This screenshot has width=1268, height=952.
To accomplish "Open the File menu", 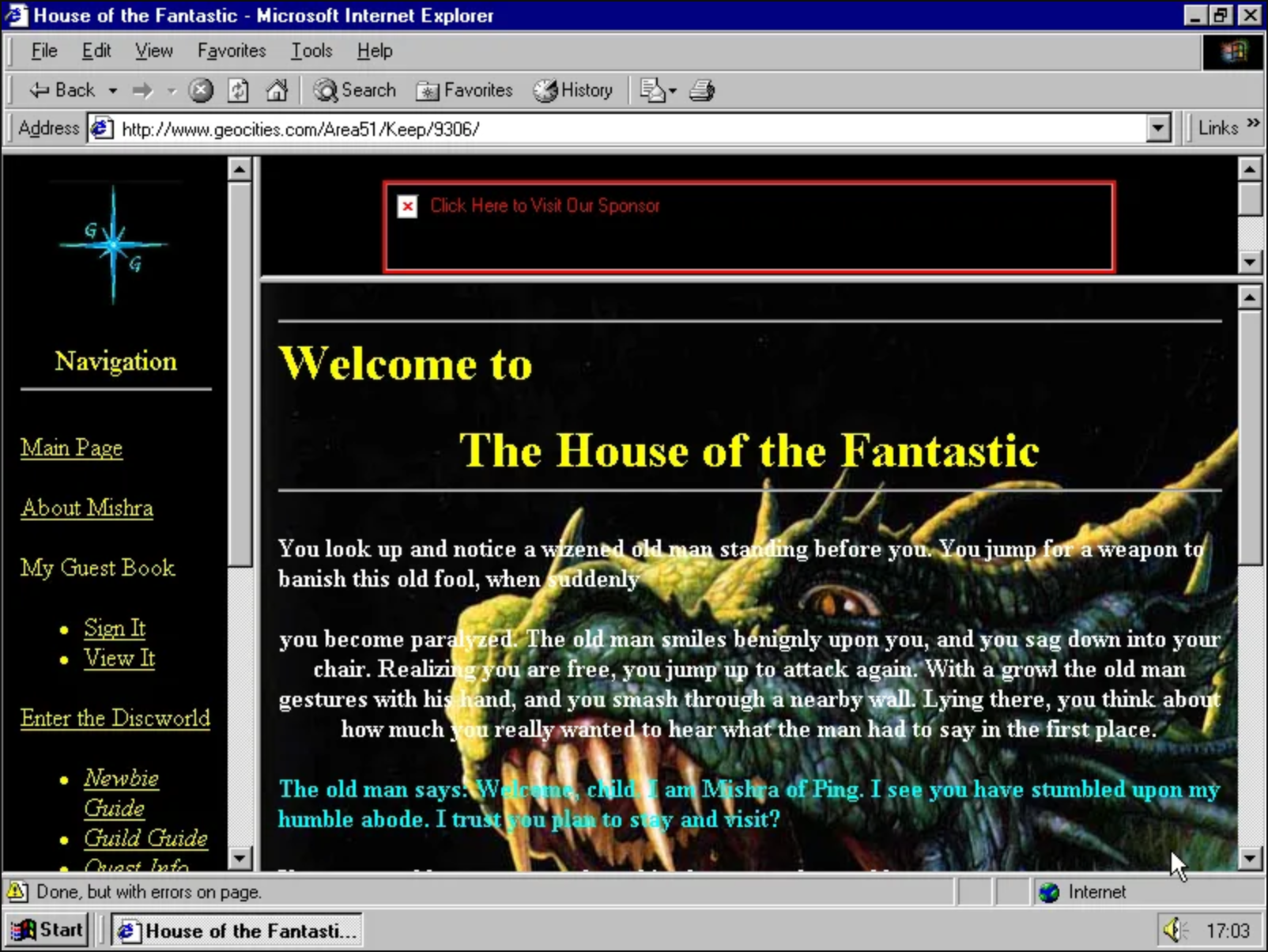I will 44,51.
